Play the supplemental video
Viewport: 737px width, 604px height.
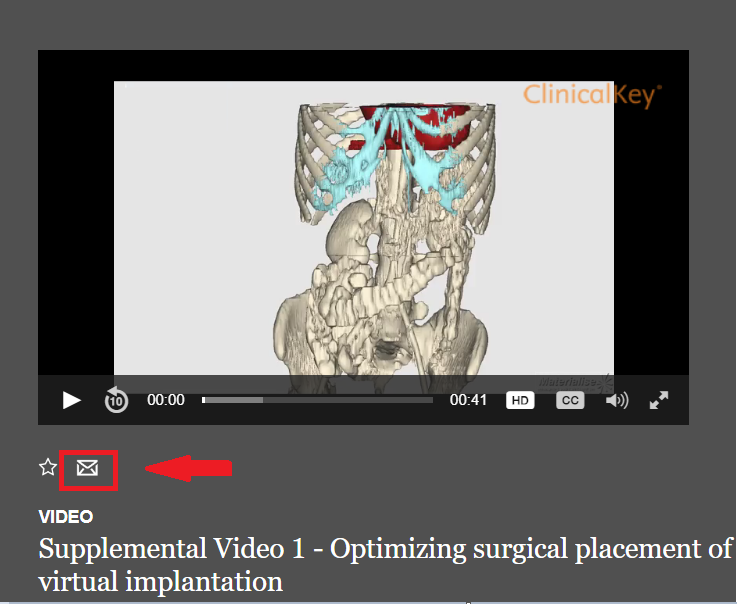pos(71,400)
